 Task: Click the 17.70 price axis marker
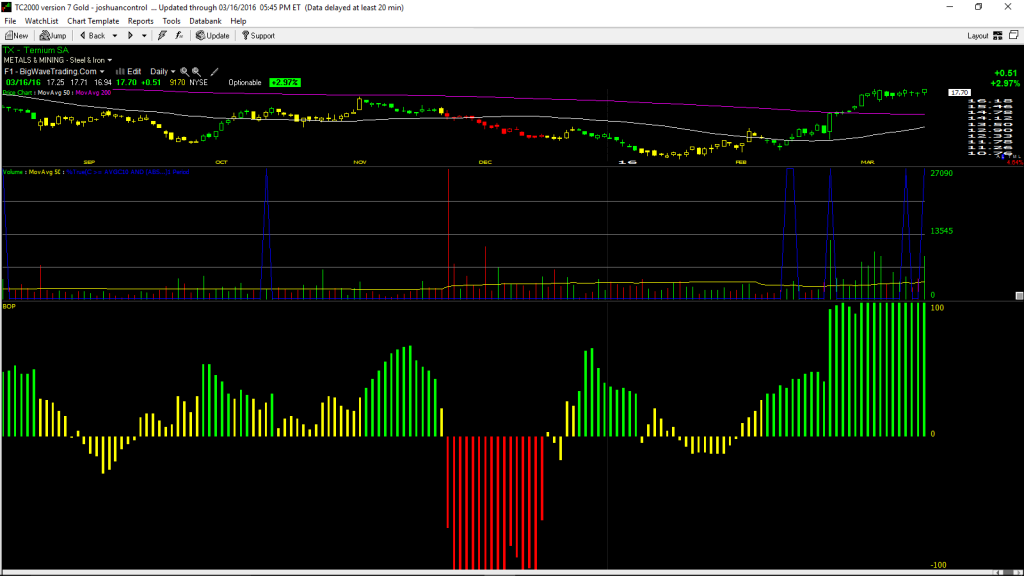959,93
